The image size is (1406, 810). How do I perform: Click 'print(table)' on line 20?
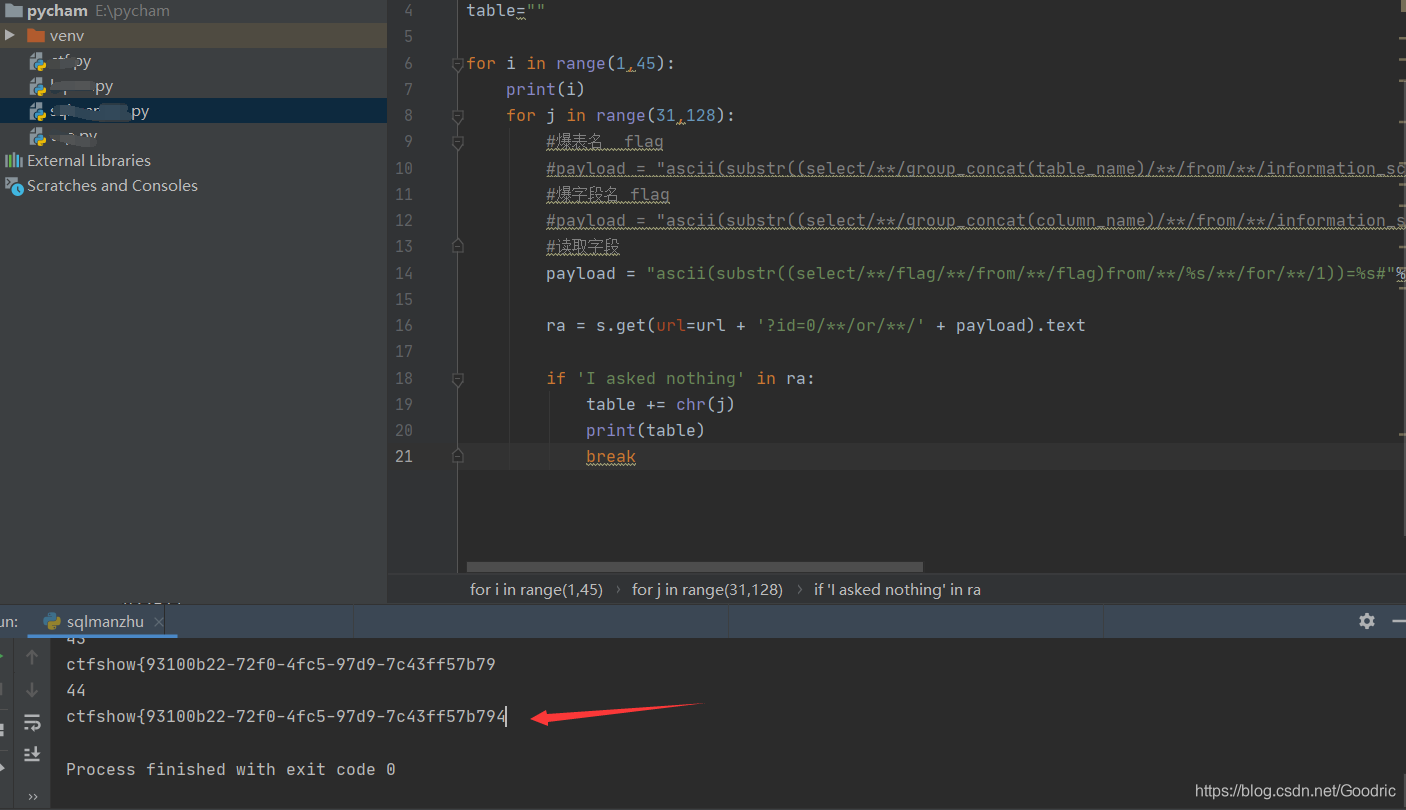[645, 430]
